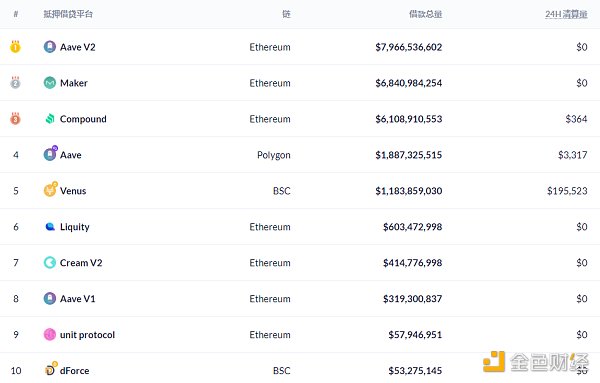The image size is (600, 383).
Task: Click the Maker borrow total $6,840,984,254
Action: click(409, 83)
